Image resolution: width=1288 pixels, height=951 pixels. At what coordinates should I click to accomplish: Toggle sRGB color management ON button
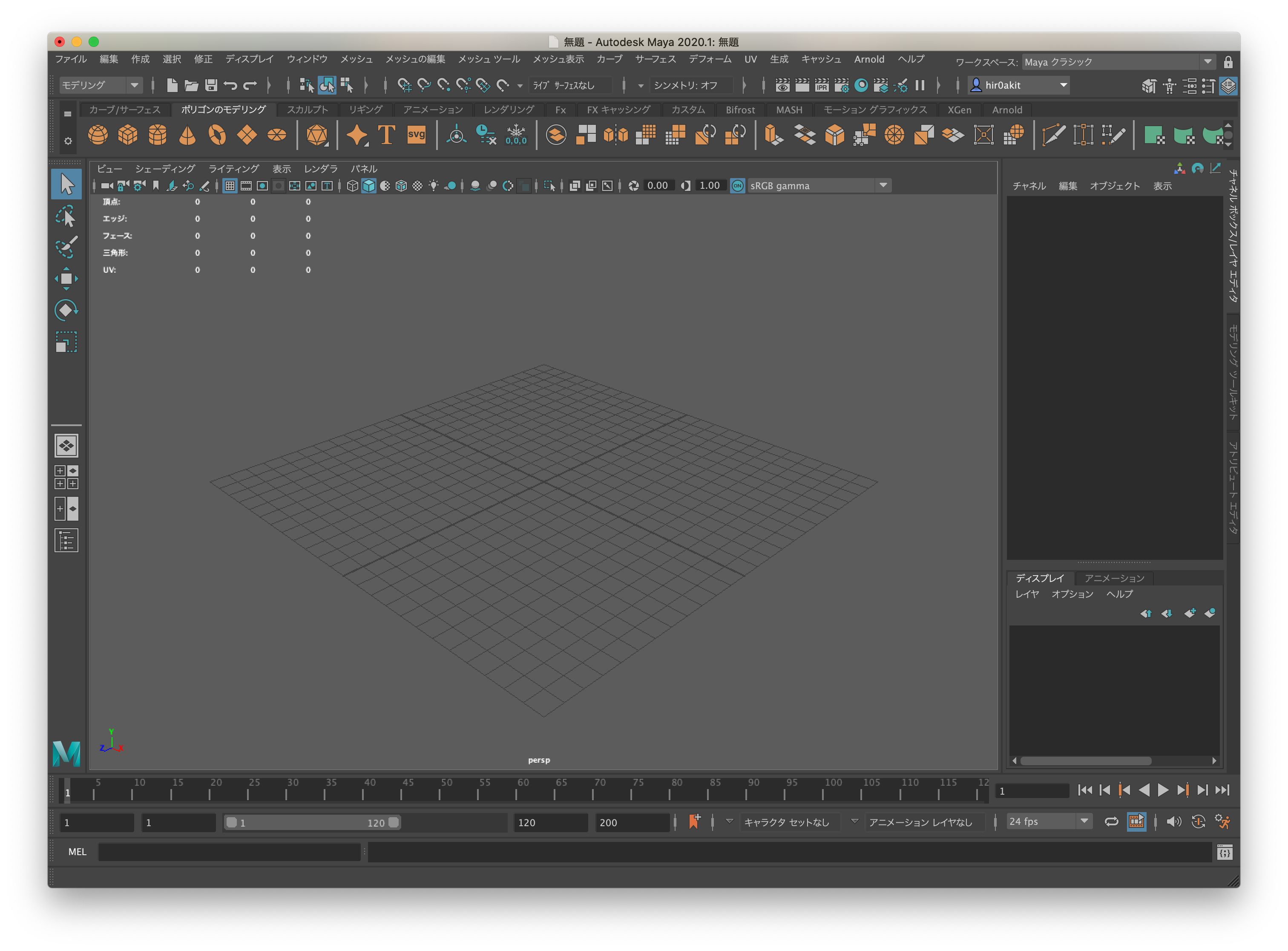[737, 186]
